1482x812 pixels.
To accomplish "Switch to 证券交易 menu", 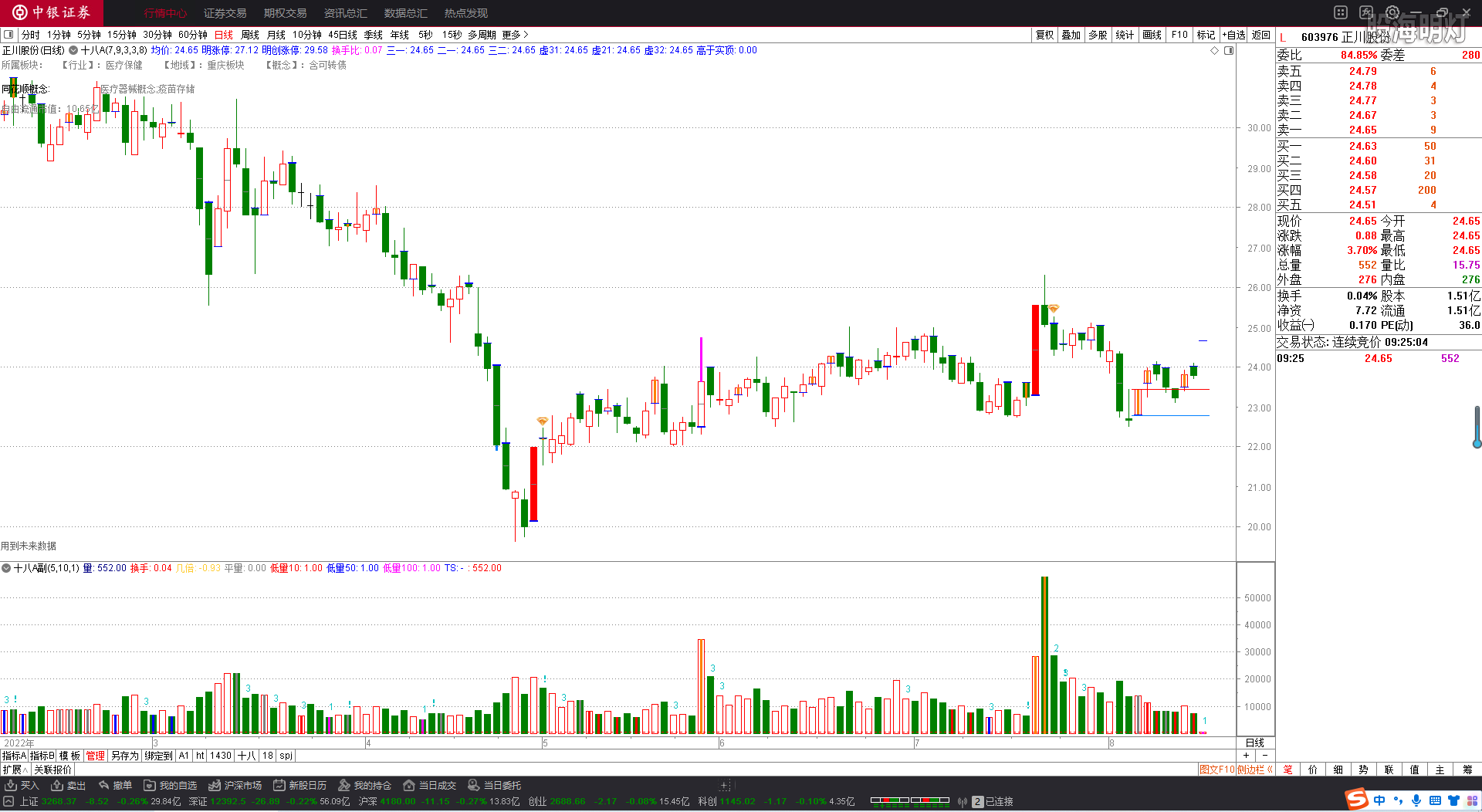I will pyautogui.click(x=225, y=13).
